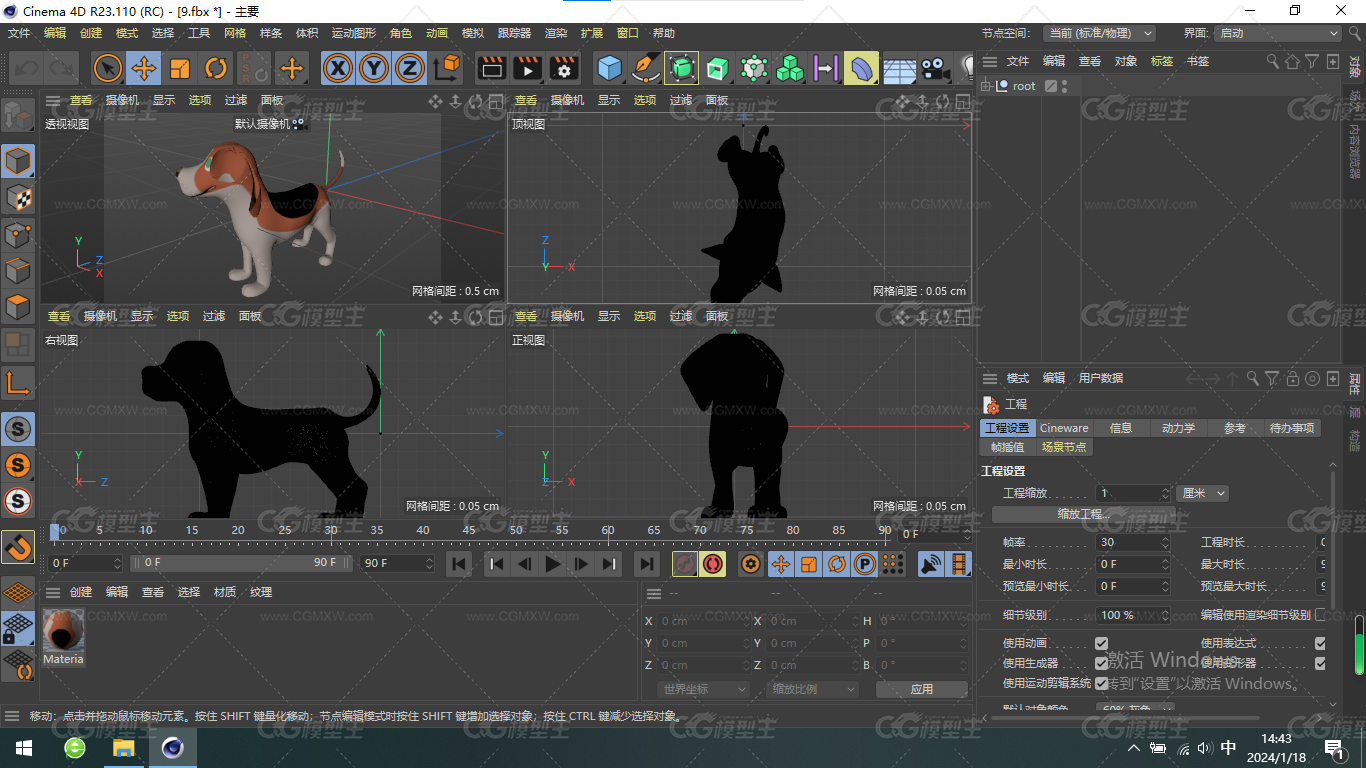
Task: Toggle the 使用动画 checkbox
Action: coord(1101,643)
